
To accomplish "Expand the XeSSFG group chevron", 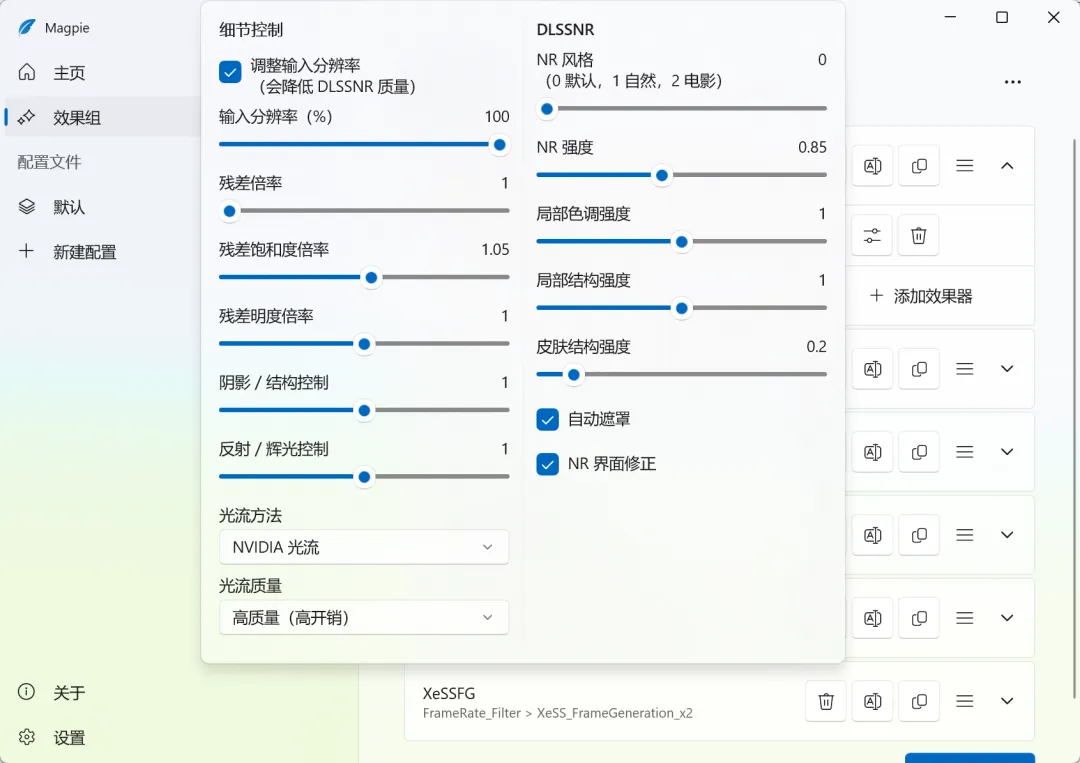I will pos(1007,702).
